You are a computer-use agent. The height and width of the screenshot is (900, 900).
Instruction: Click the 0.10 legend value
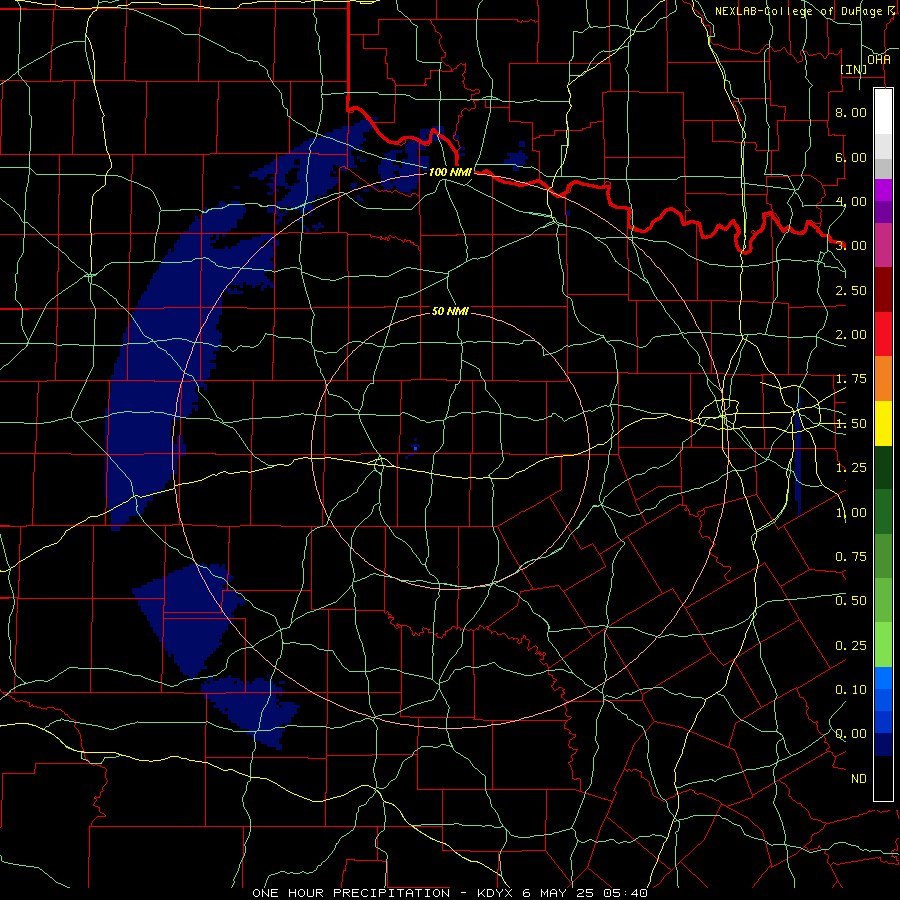[851, 689]
